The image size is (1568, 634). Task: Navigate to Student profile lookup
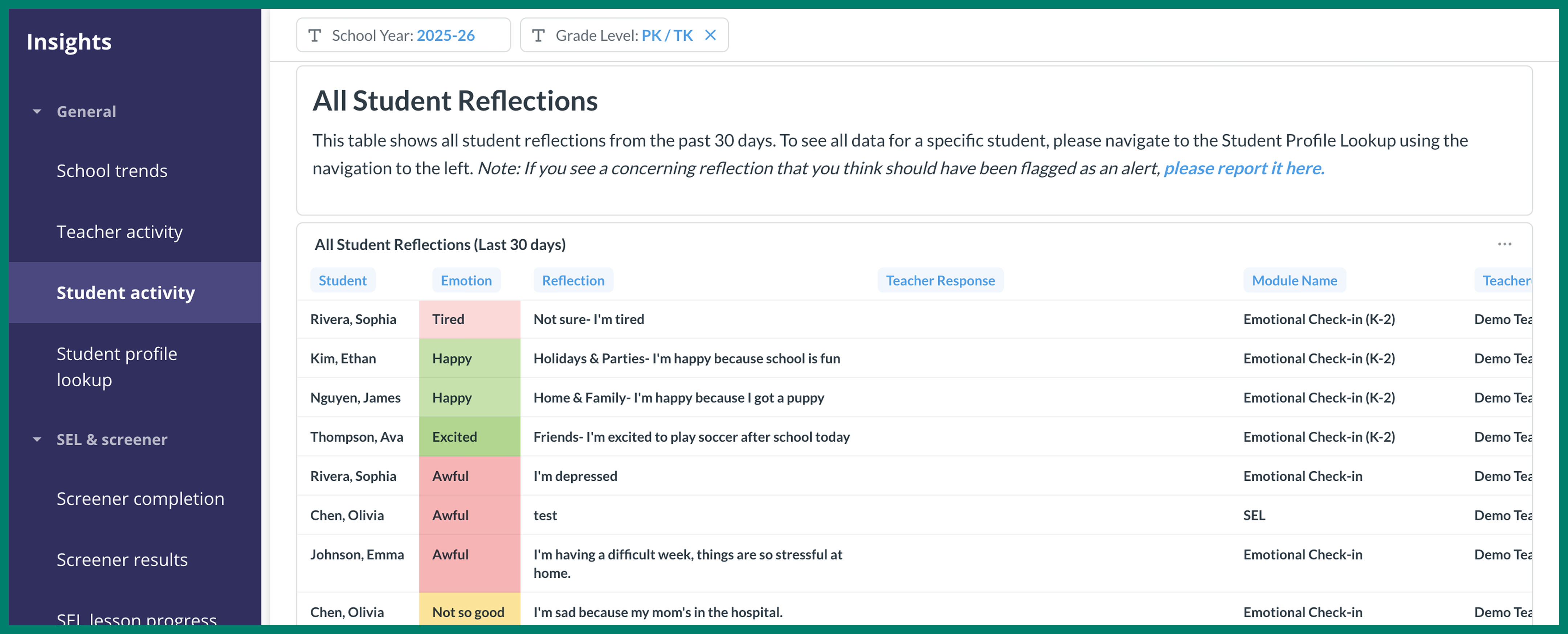point(116,367)
